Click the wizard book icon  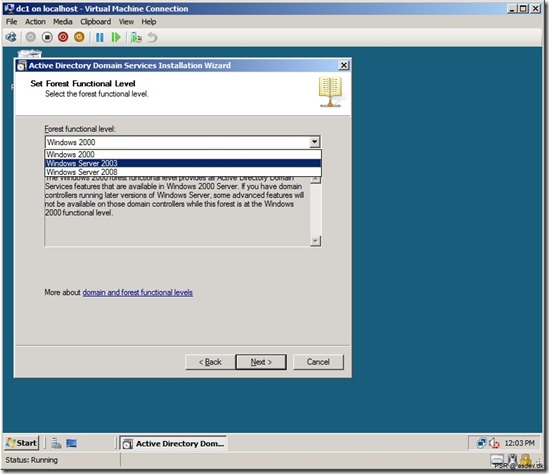(x=330, y=92)
